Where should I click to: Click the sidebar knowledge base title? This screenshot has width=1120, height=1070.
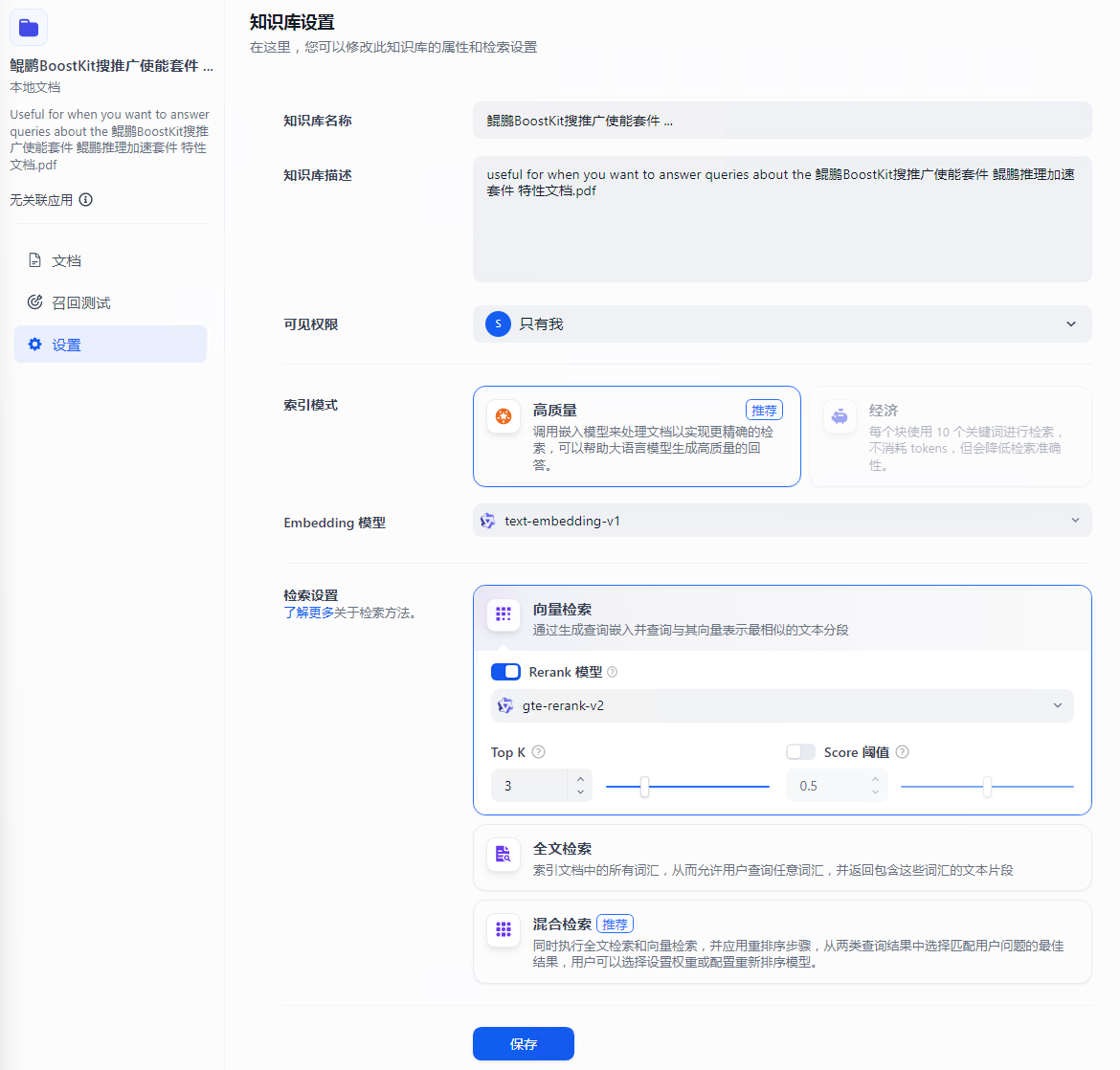[x=111, y=66]
